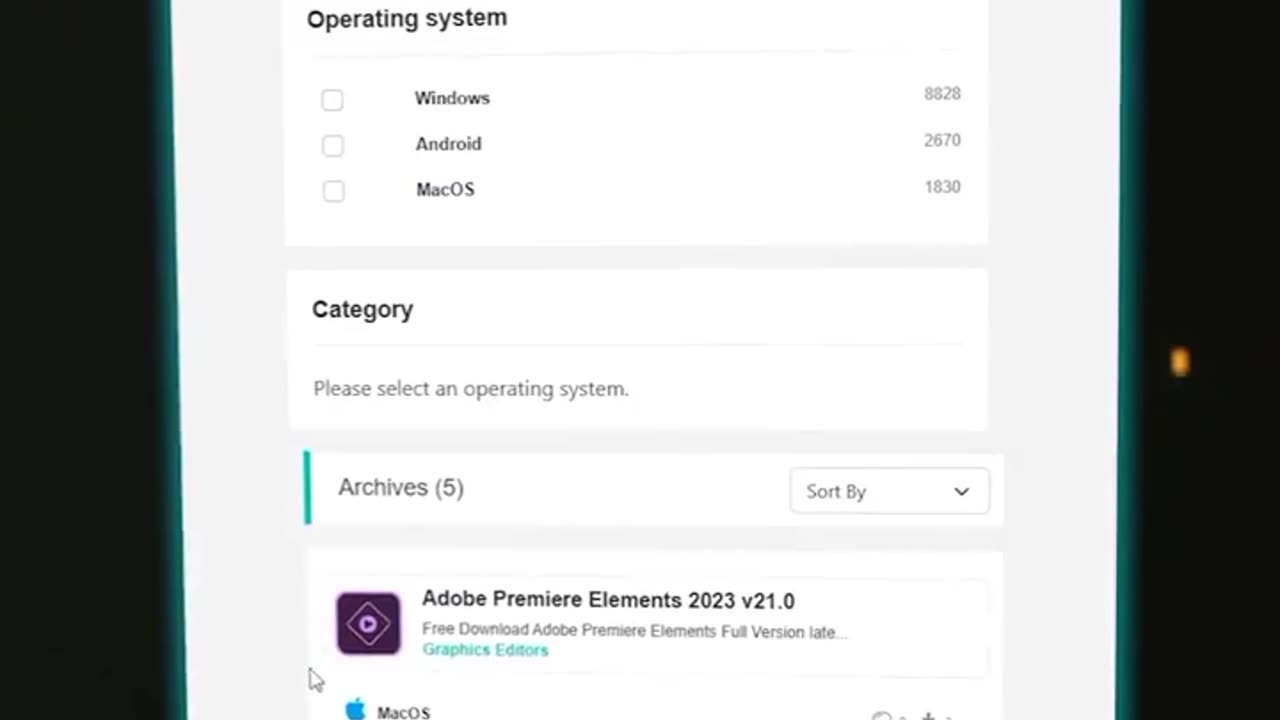Image resolution: width=1280 pixels, height=720 pixels.
Task: Tick the Windows operating system checkbox
Action: (x=332, y=99)
